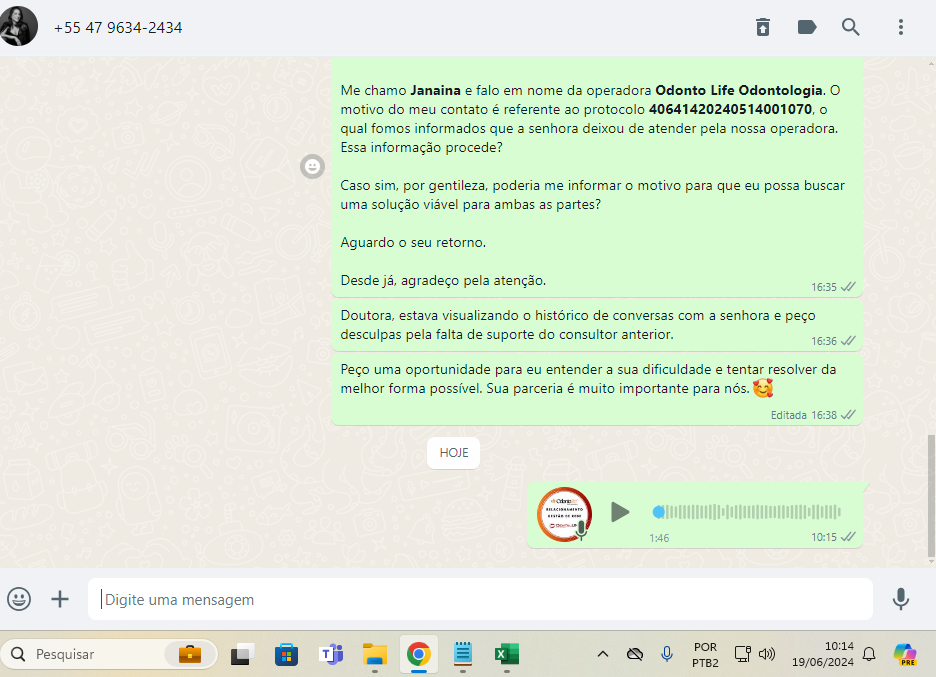Click the voice message sender avatar
Screen dimensions: 936x677
pyautogui.click(x=564, y=514)
